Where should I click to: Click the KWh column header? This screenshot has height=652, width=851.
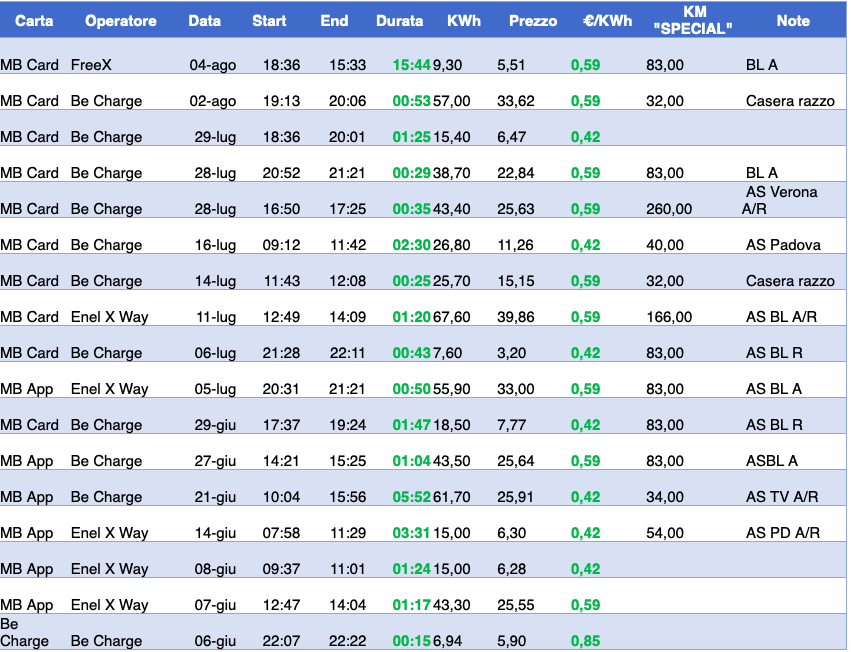click(464, 21)
